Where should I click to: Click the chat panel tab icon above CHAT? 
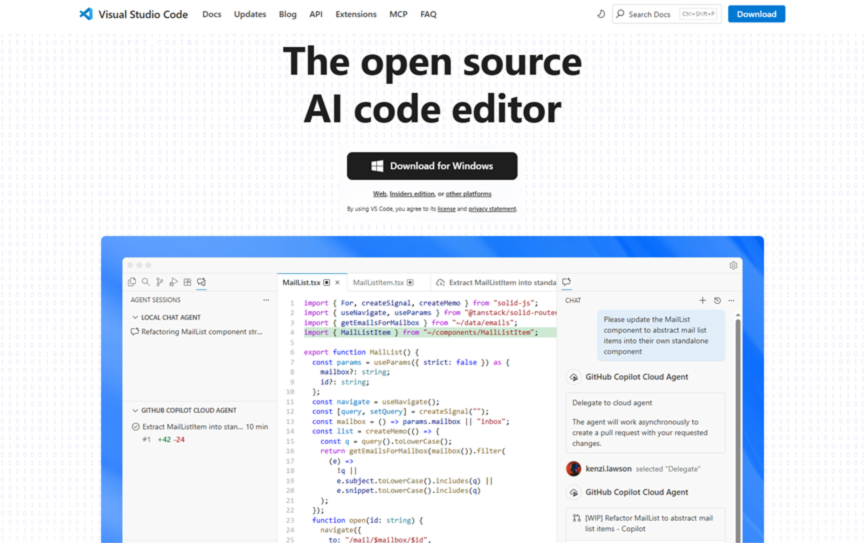tap(566, 282)
